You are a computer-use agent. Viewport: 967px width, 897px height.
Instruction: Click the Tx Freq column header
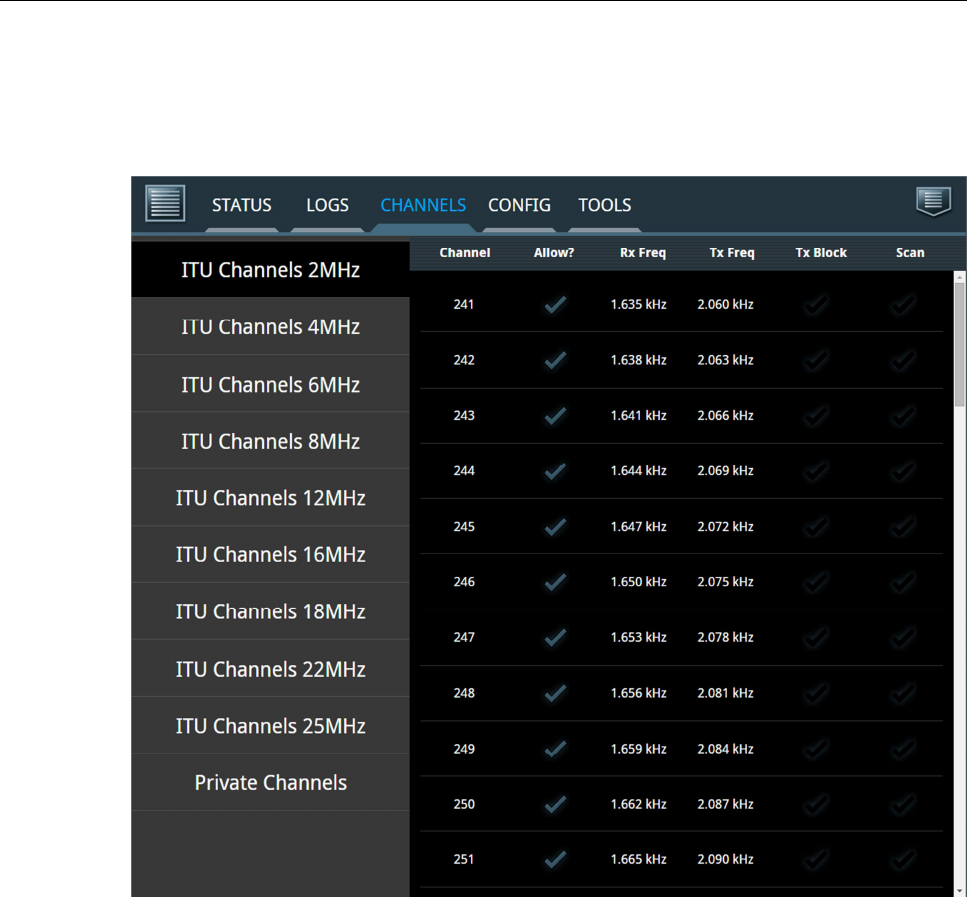(732, 252)
